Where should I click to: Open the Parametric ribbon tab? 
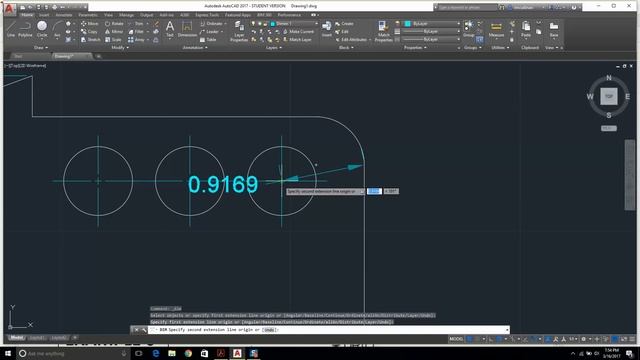coord(88,15)
